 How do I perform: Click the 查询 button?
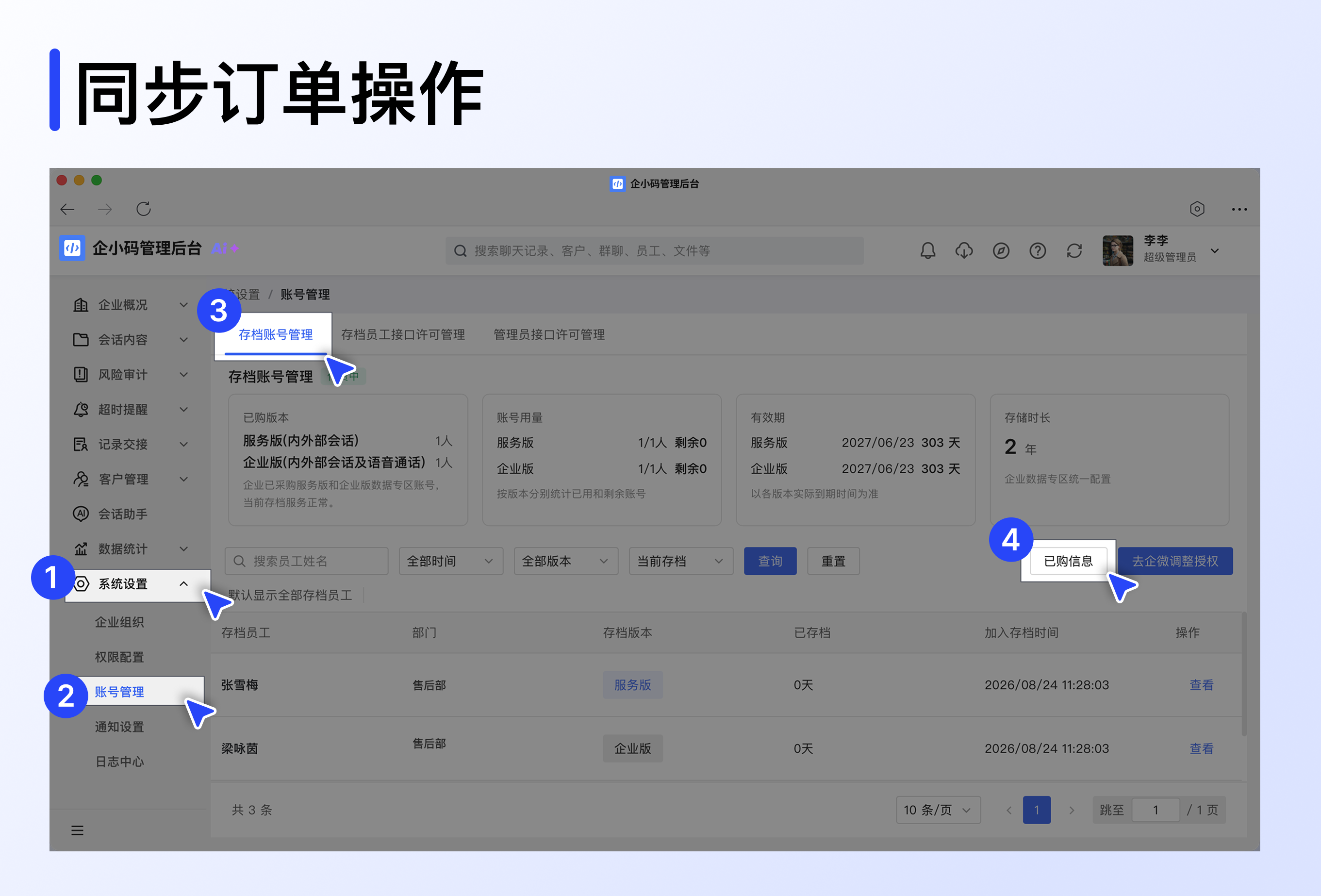[x=770, y=561]
